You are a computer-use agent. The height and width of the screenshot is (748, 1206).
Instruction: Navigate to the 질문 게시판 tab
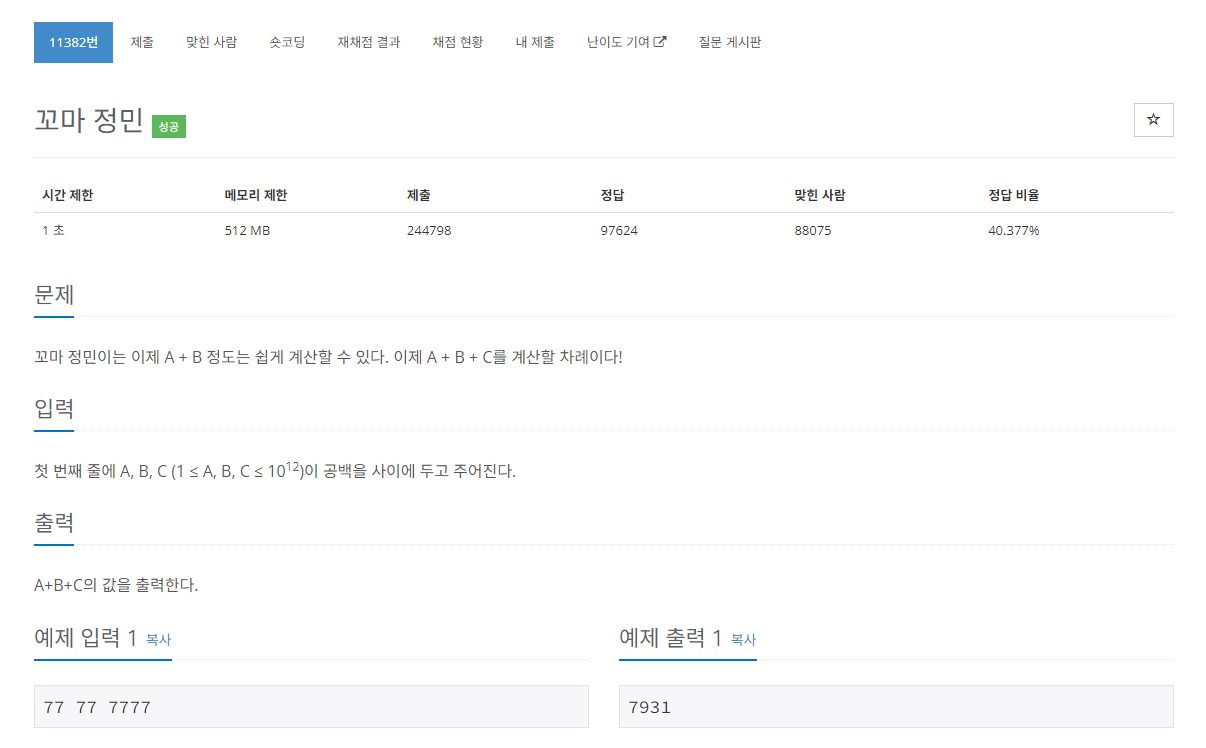click(729, 43)
